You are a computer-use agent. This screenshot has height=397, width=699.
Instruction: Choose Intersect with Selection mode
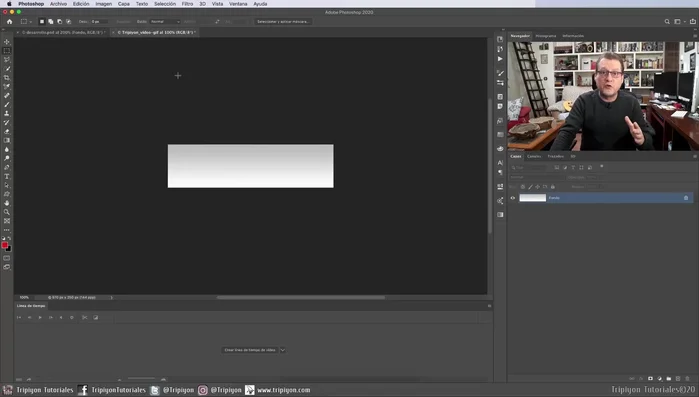(68, 21)
